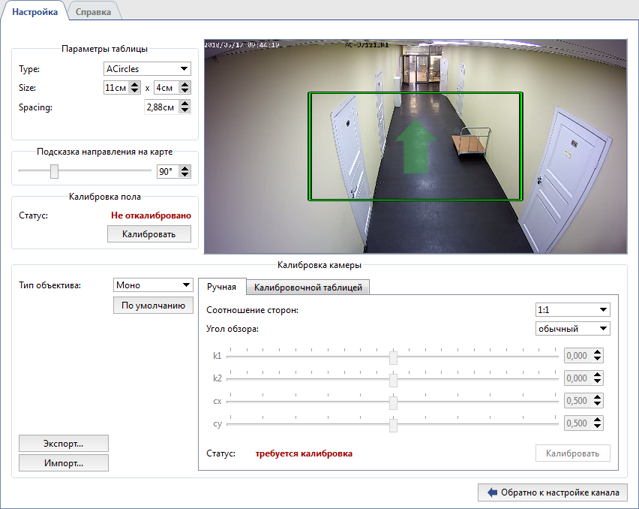Click the Импорт... button
Image resolution: width=639 pixels, height=509 pixels.
point(63,463)
